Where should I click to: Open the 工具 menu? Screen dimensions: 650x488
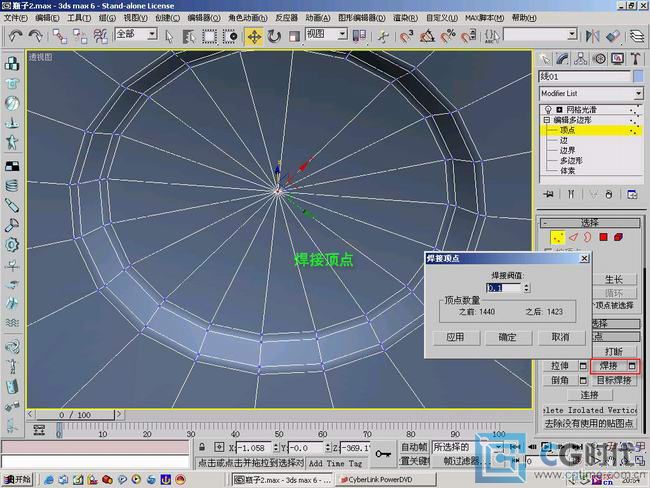[x=79, y=18]
